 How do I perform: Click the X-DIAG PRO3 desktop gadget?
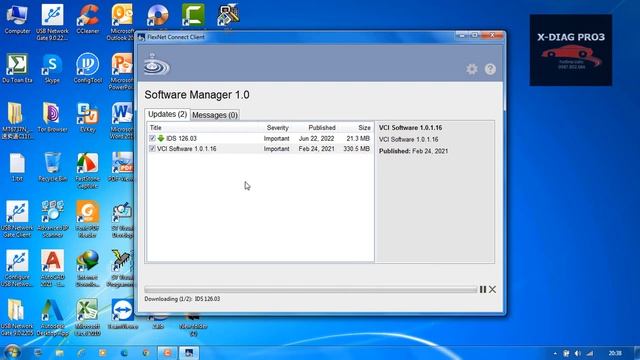[x=571, y=50]
